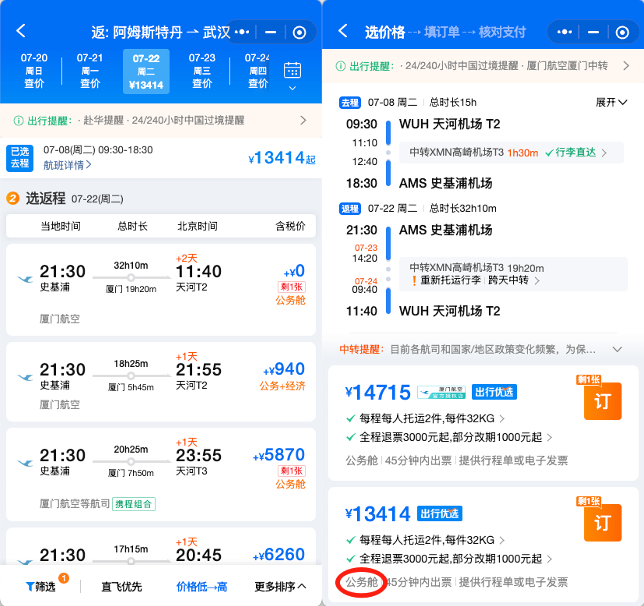The image size is (644, 606).
Task: Open mini-program more menu on right screen
Action: (x=565, y=32)
